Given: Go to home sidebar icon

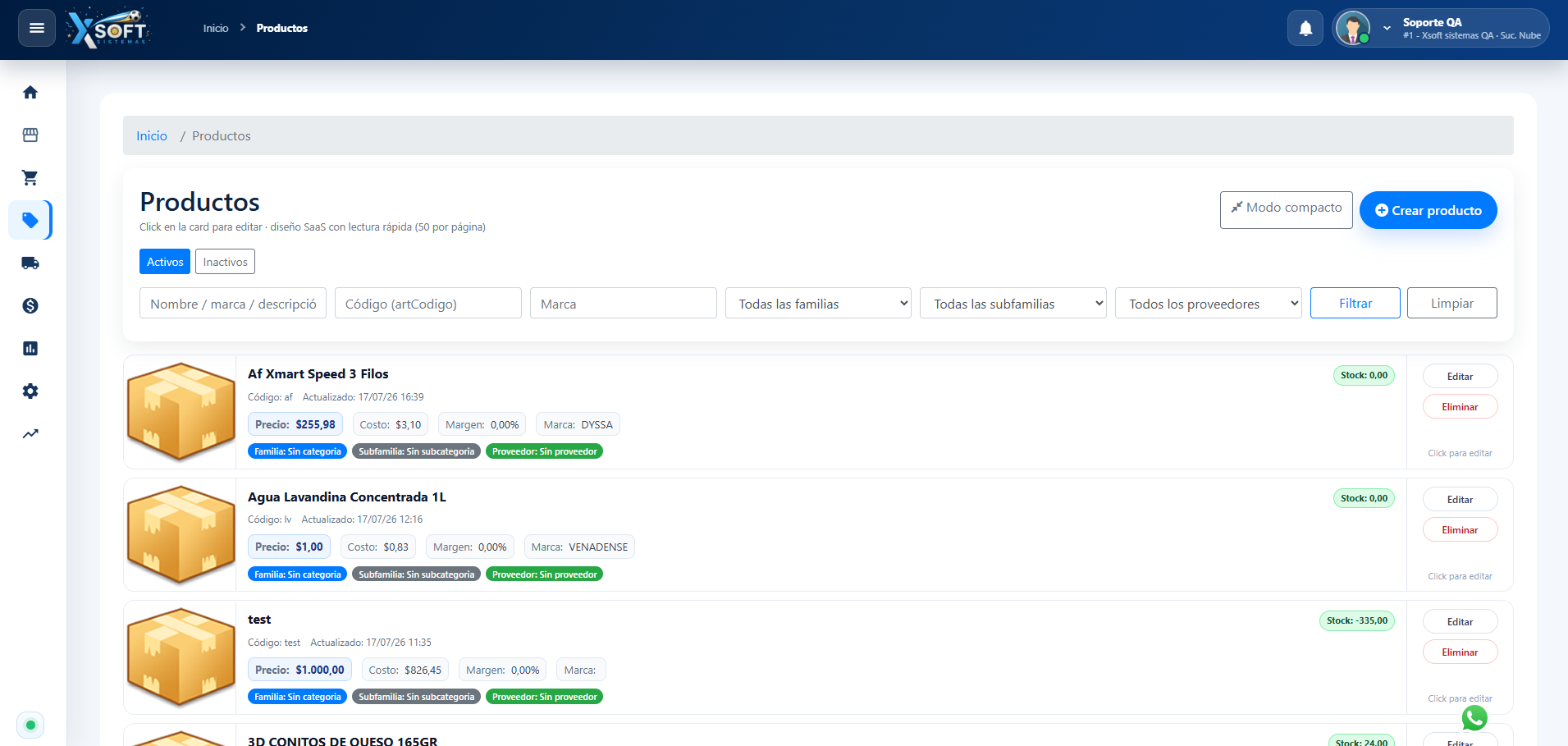Looking at the screenshot, I should 30,92.
